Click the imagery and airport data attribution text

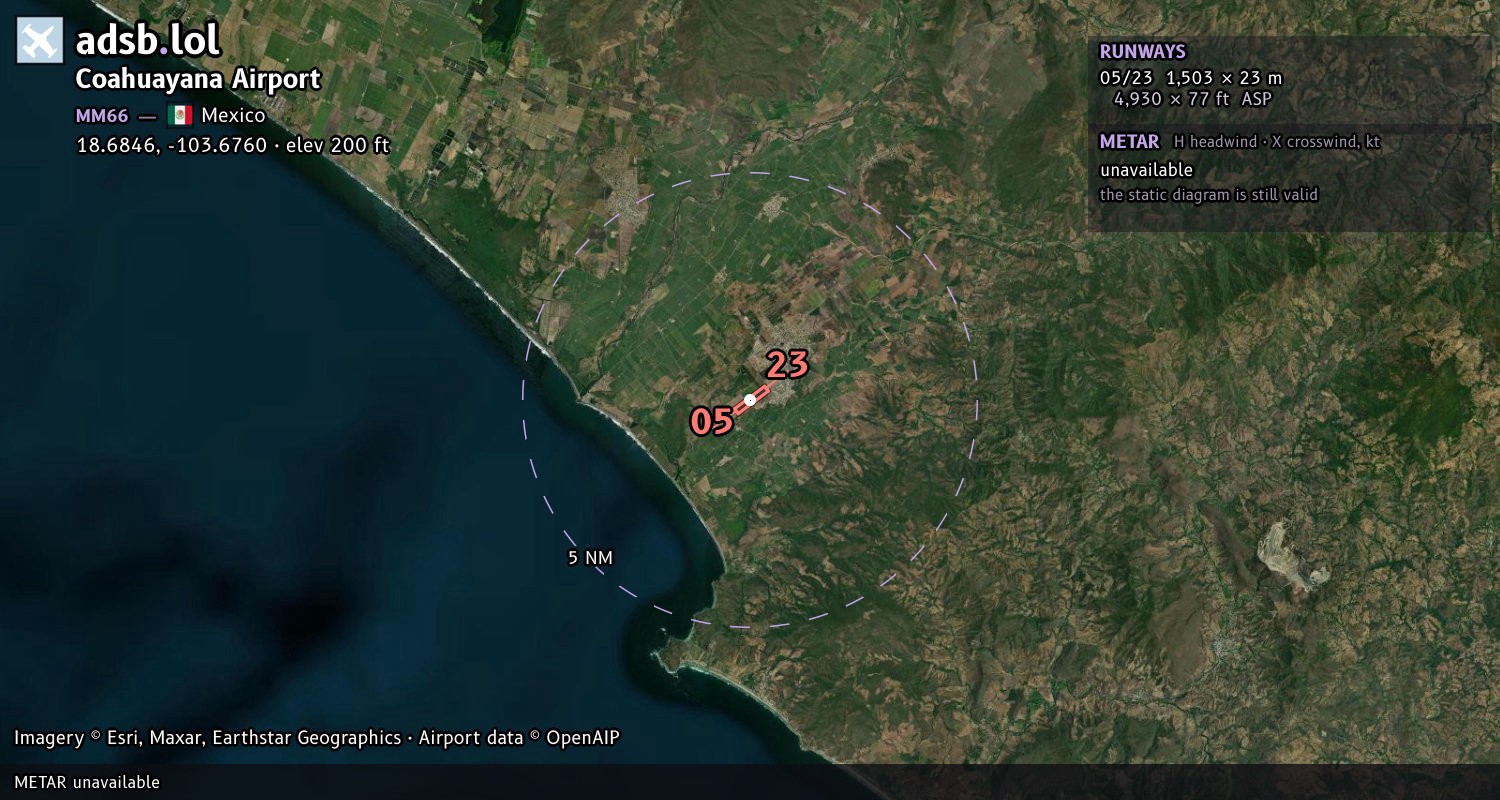[317, 738]
